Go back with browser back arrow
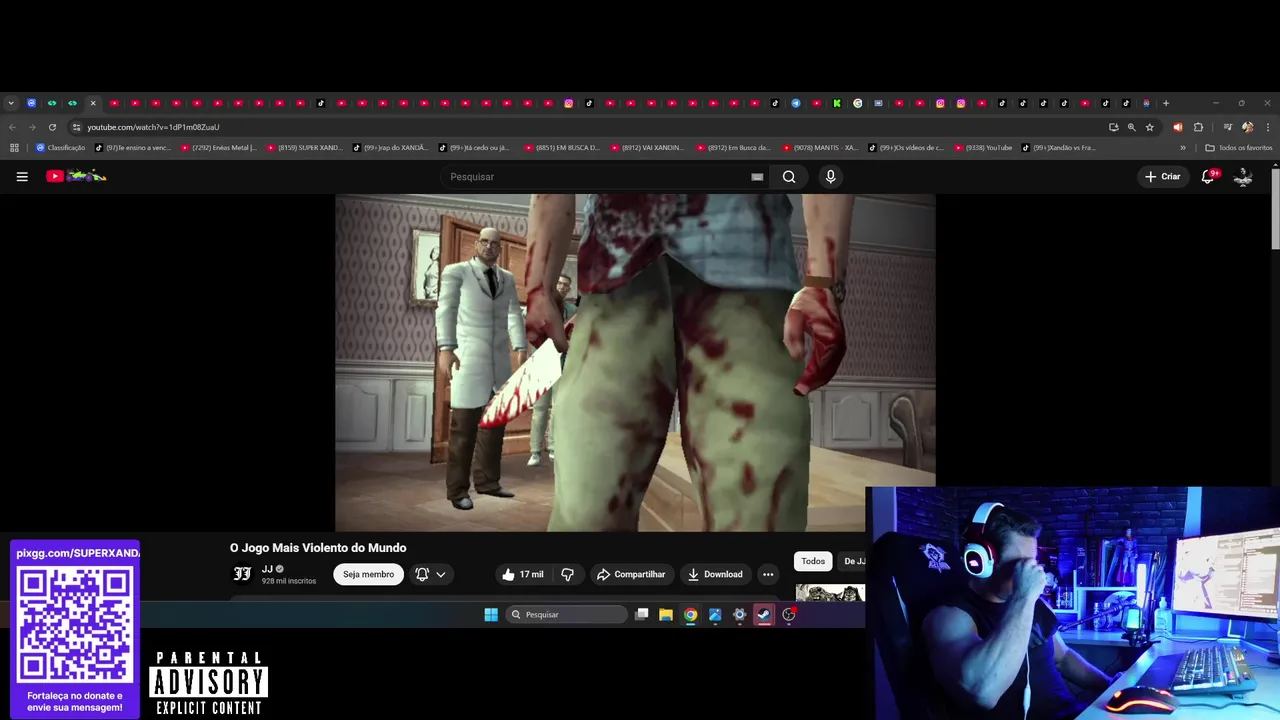Screen dimensions: 1280x720 tap(12, 127)
